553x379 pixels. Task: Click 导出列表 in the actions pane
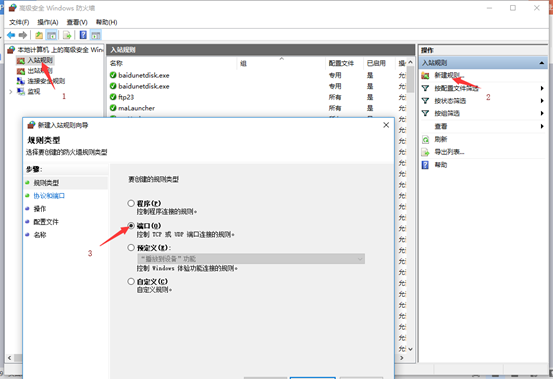click(x=449, y=152)
